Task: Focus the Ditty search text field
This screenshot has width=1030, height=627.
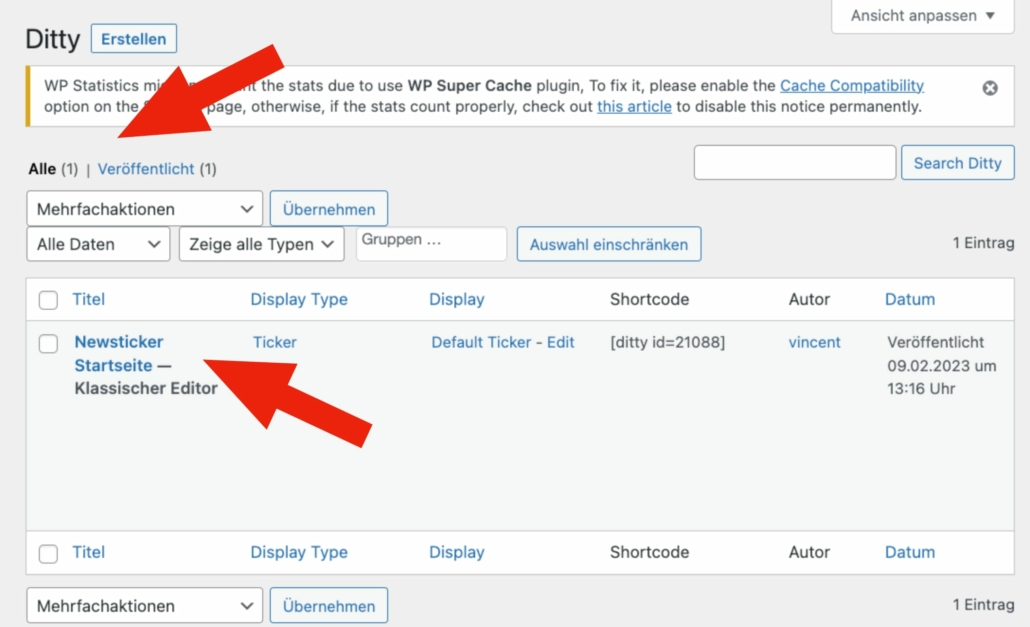Action: (794, 163)
